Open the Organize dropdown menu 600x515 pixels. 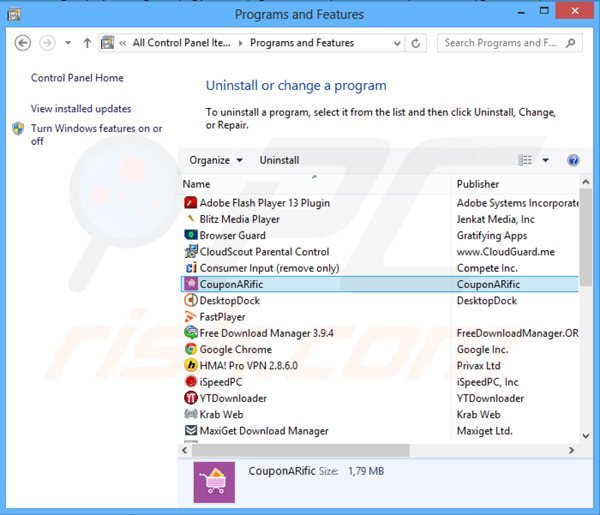(x=216, y=160)
